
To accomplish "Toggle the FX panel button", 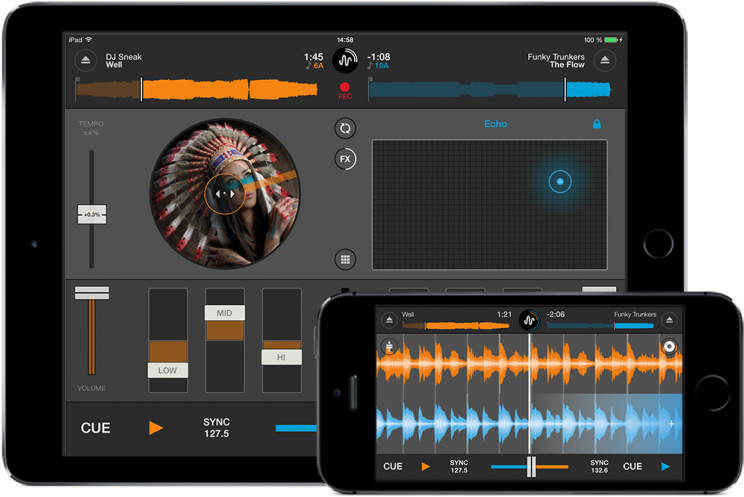I will coord(345,159).
